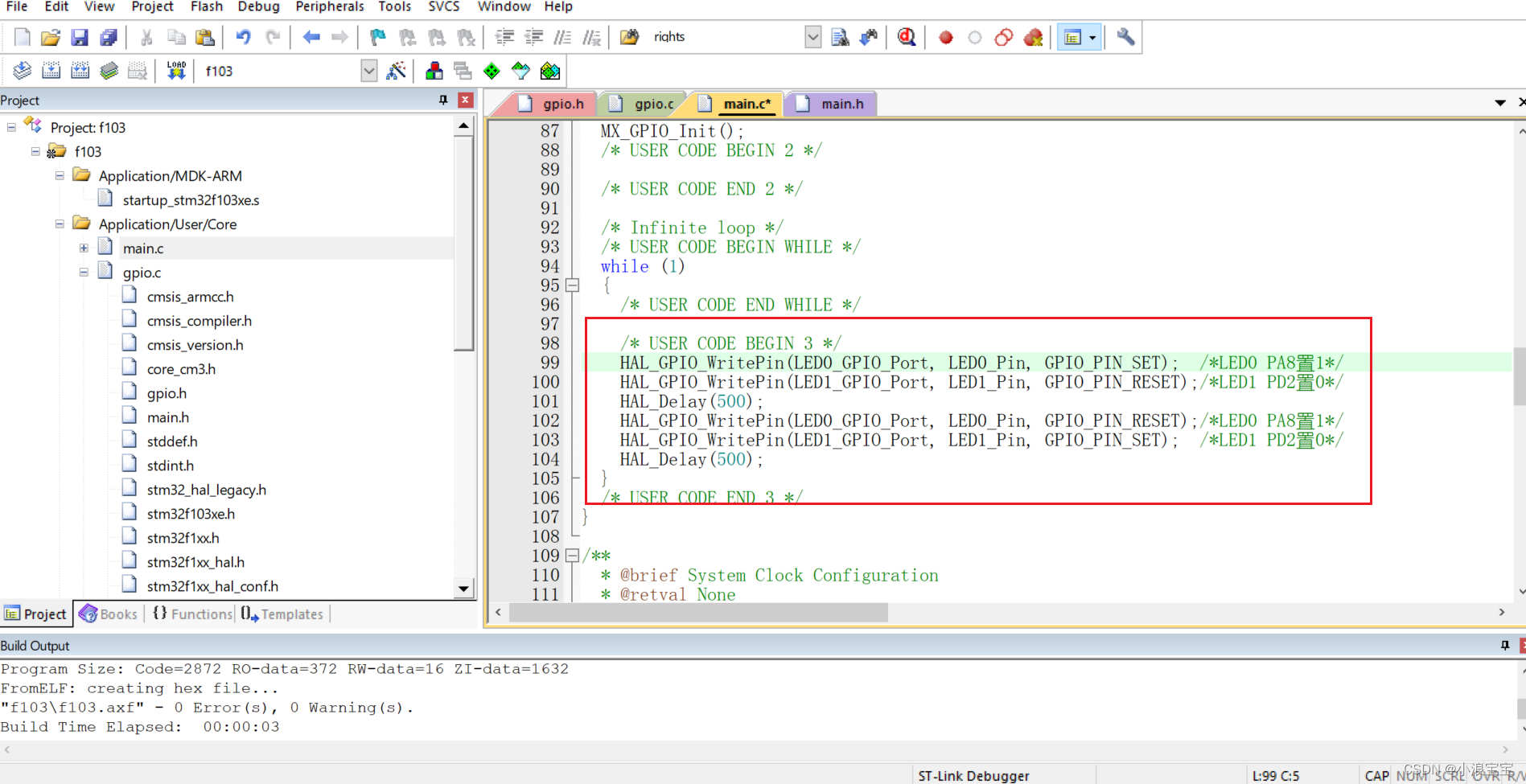Image resolution: width=1526 pixels, height=784 pixels.
Task: Enable the circle breakpoint toggle
Action: tap(975, 37)
